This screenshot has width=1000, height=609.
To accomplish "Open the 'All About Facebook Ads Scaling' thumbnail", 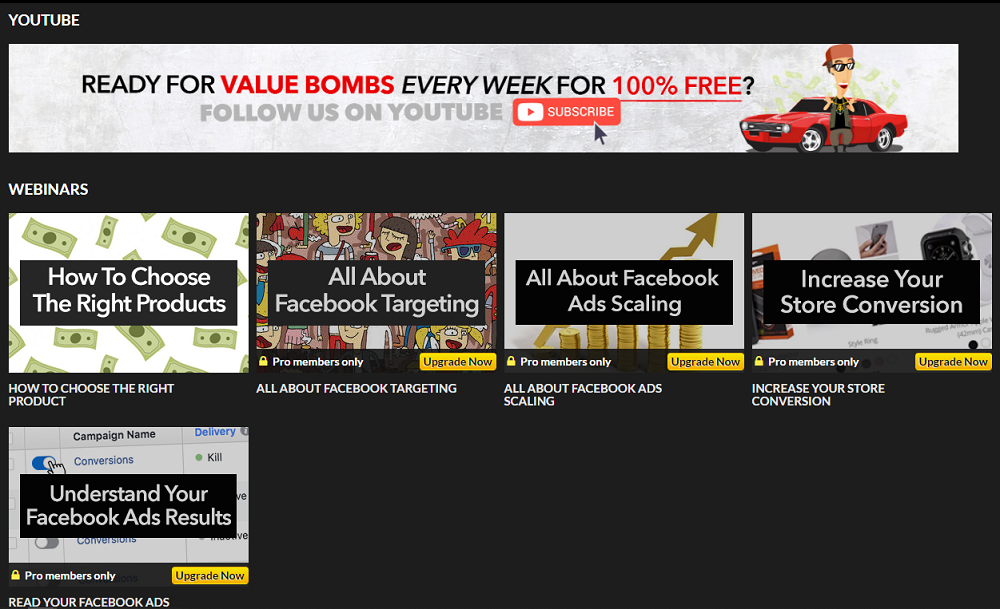I will (624, 291).
